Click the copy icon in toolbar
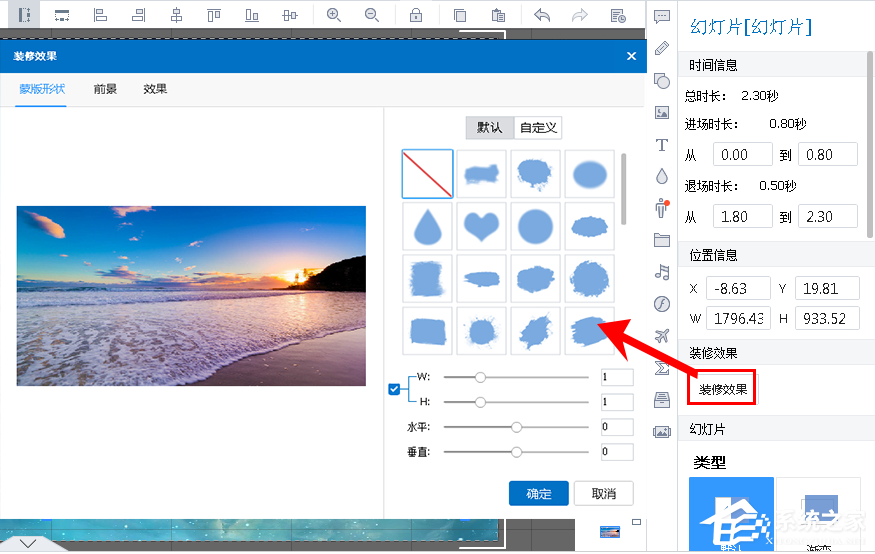The image size is (875, 554). [460, 15]
